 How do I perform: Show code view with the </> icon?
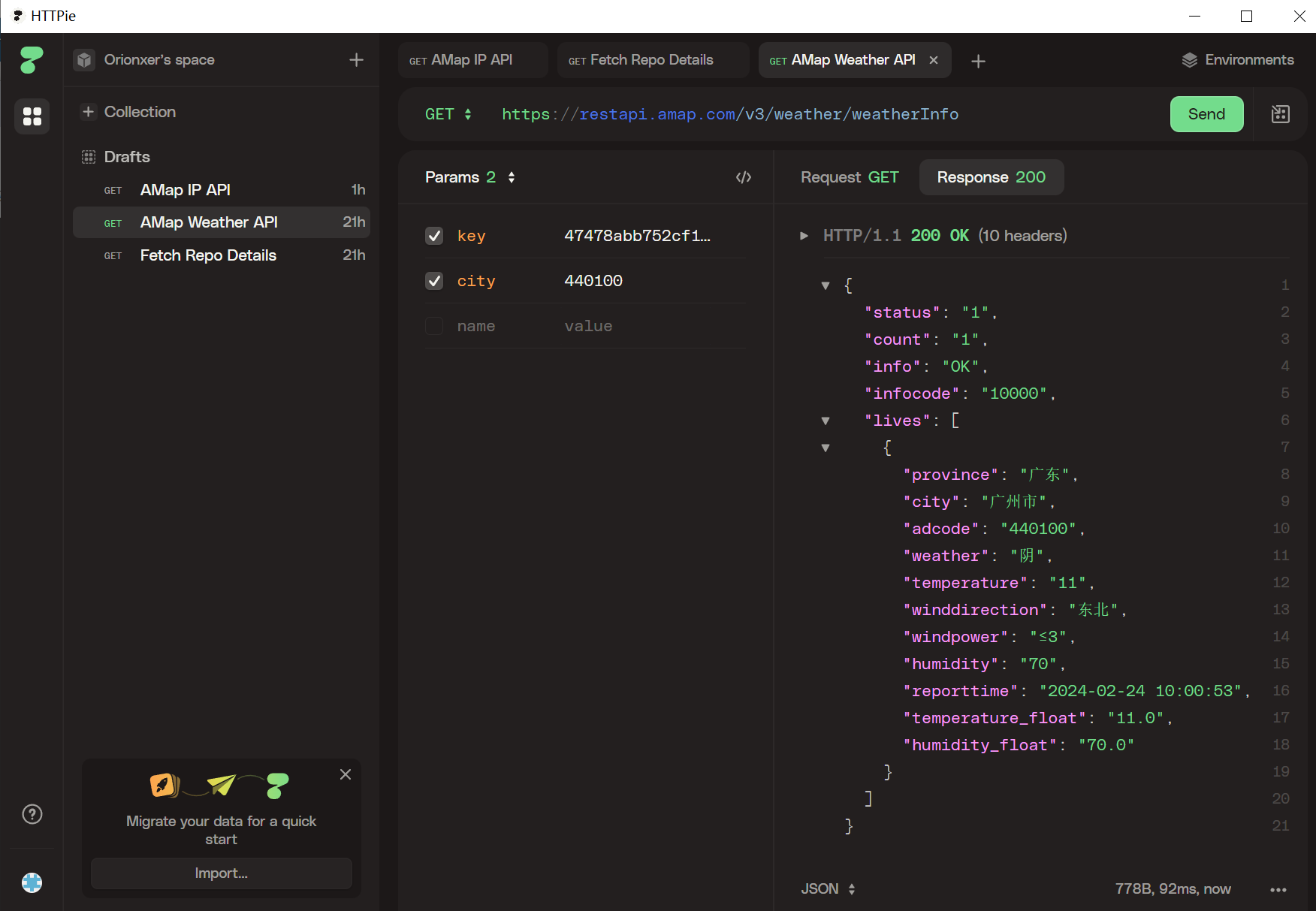[744, 177]
